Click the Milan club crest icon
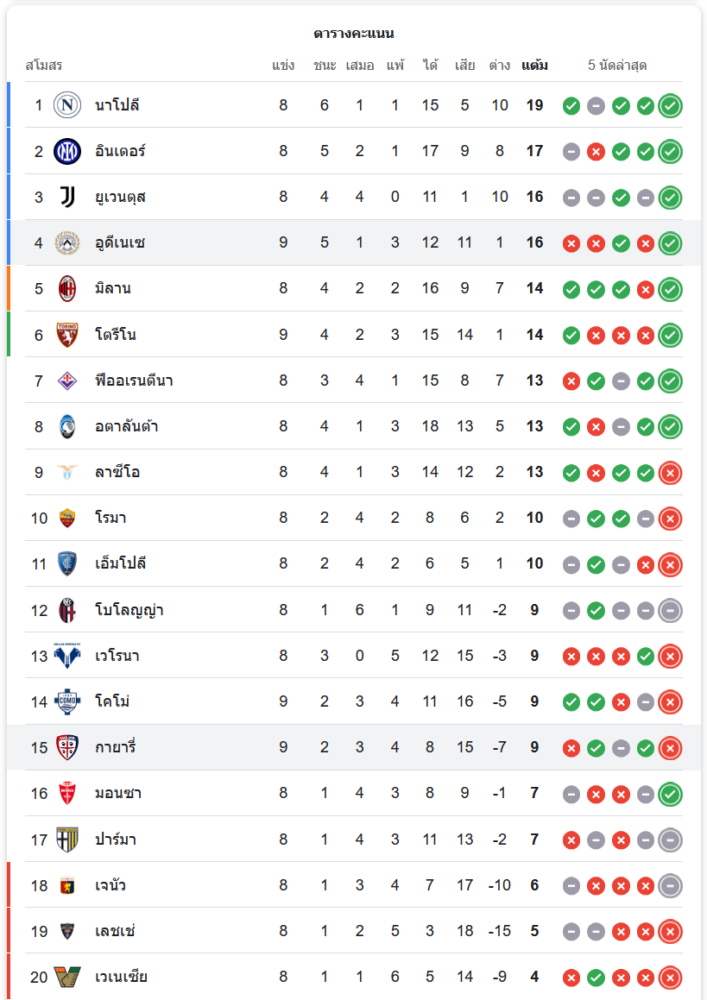Viewport: 707px width, 1000px height. 67,289
